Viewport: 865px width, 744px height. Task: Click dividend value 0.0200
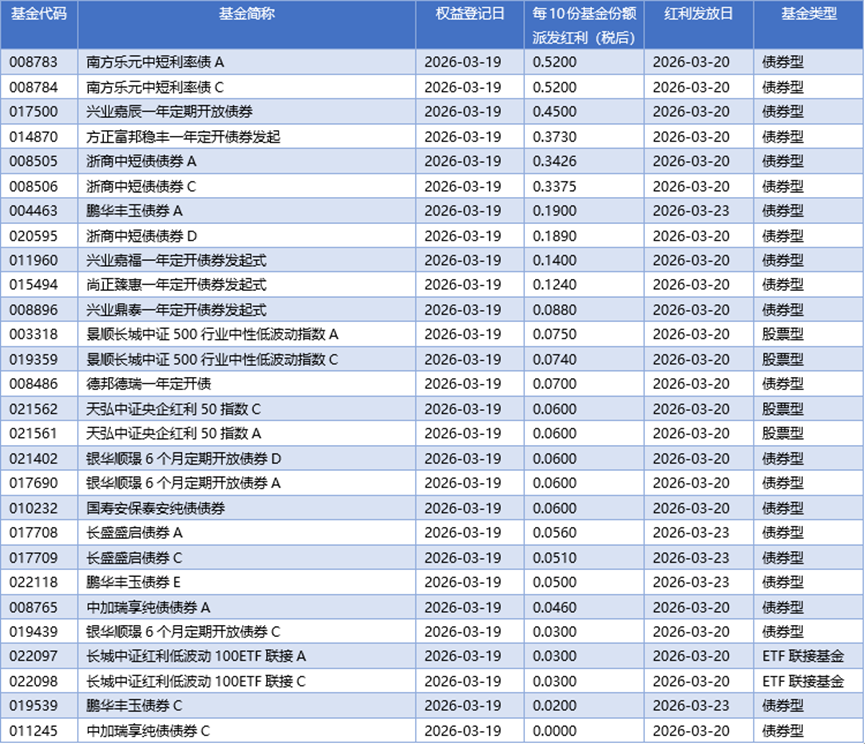coord(554,706)
